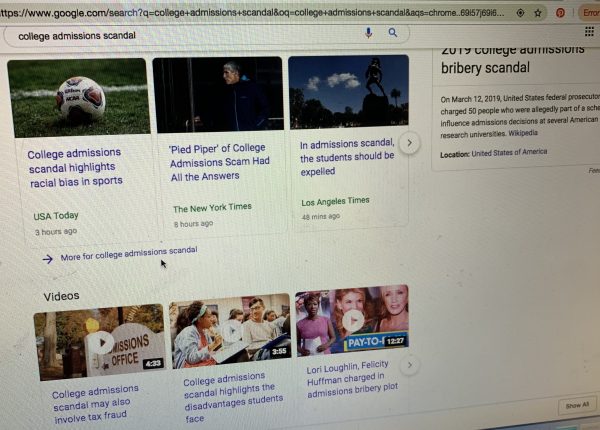Click the Location label in knowledge panel
600x430 pixels.
(455, 155)
